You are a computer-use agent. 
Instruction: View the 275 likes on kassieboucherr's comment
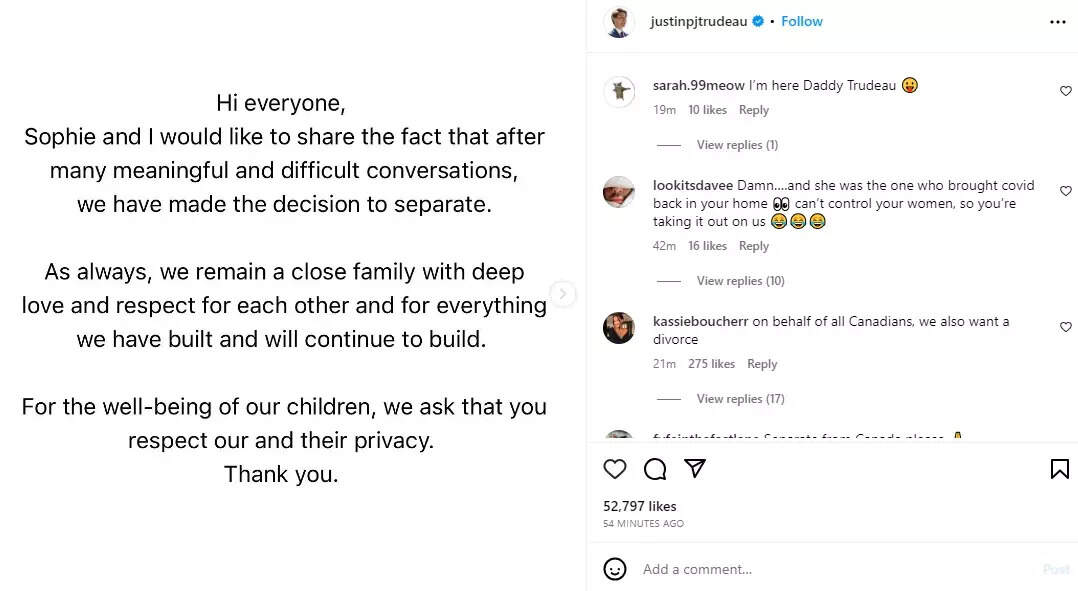click(x=711, y=364)
